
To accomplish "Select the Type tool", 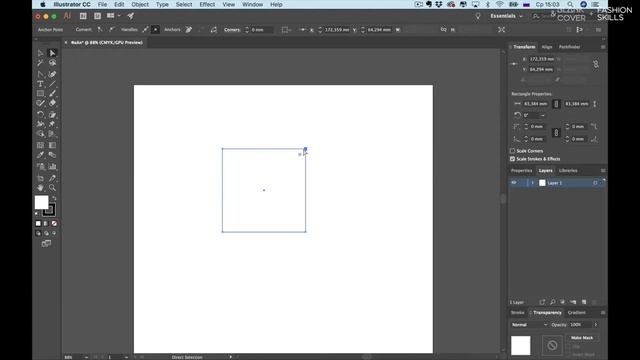I will point(40,84).
